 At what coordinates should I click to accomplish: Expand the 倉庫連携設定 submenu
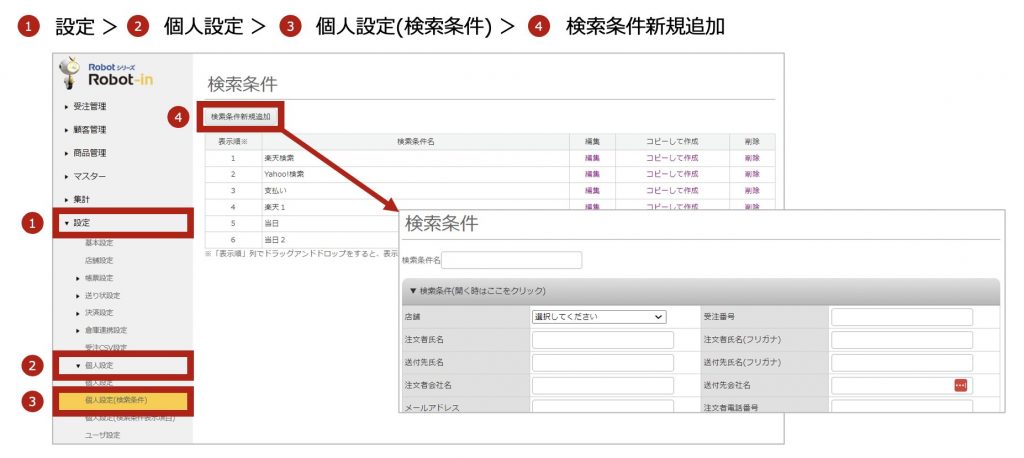pyautogui.click(x=102, y=330)
